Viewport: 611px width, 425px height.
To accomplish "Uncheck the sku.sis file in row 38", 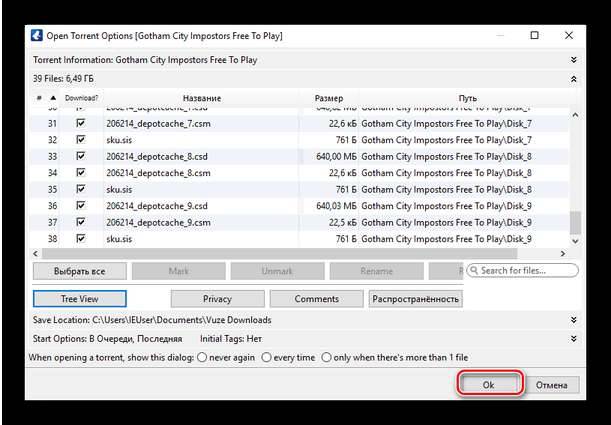I will click(x=80, y=239).
